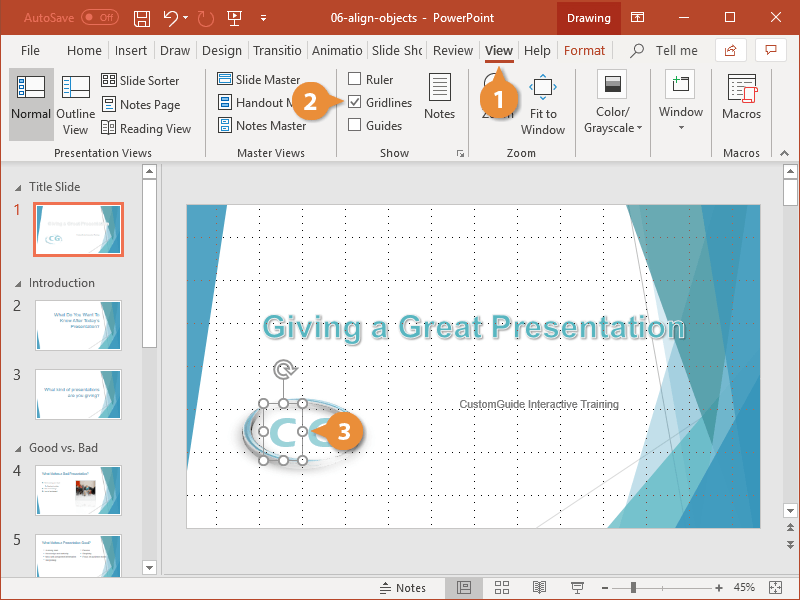Switch to the Insert ribbon tab
Image resolution: width=800 pixels, height=600 pixels.
(131, 50)
